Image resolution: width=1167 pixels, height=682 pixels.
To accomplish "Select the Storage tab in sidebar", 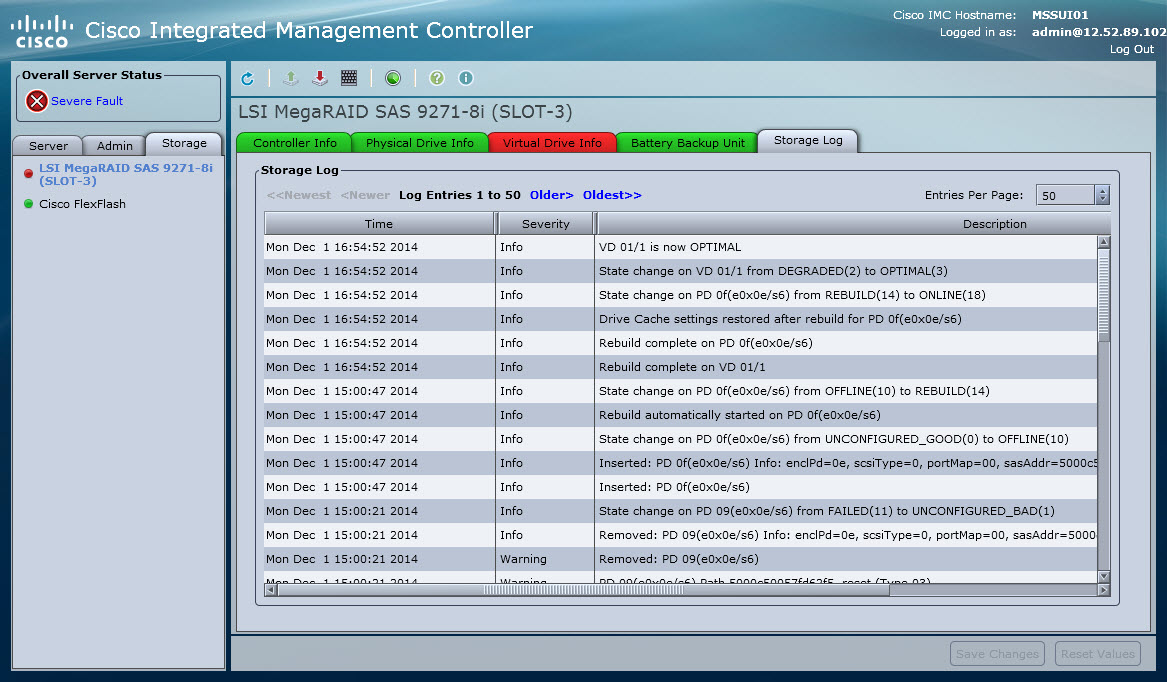I will [184, 143].
